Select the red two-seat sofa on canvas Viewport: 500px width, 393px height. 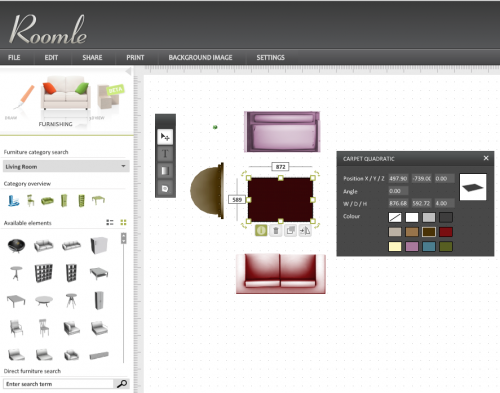[x=281, y=274]
